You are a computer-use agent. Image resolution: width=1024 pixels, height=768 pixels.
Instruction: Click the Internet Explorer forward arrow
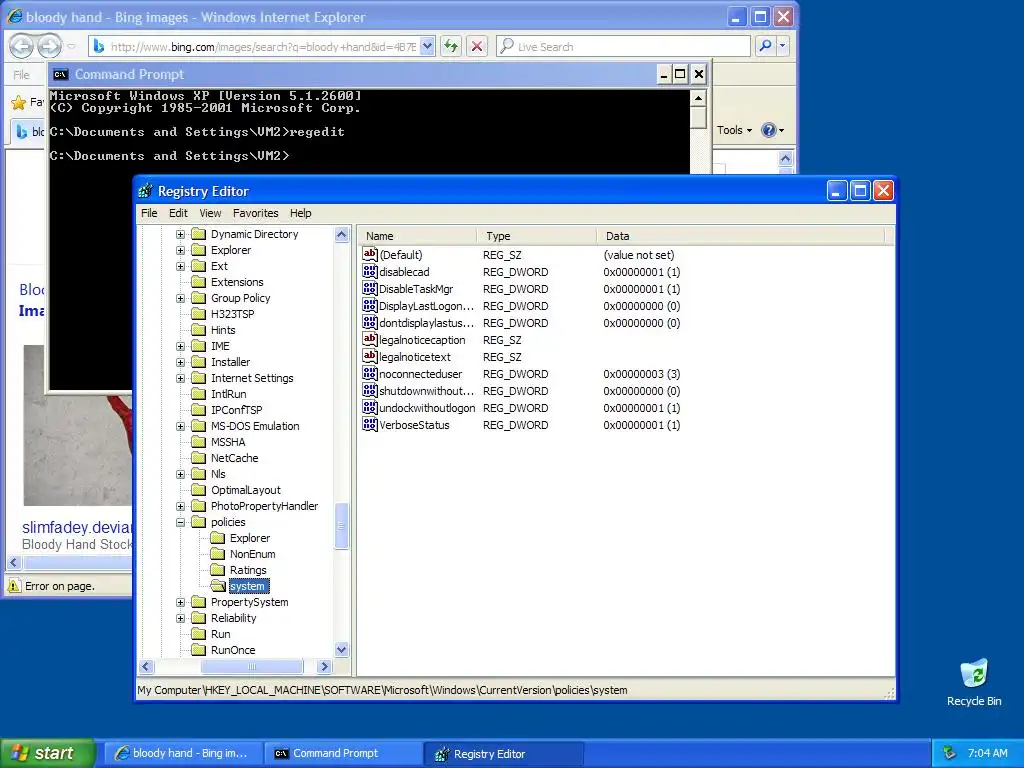pos(49,46)
